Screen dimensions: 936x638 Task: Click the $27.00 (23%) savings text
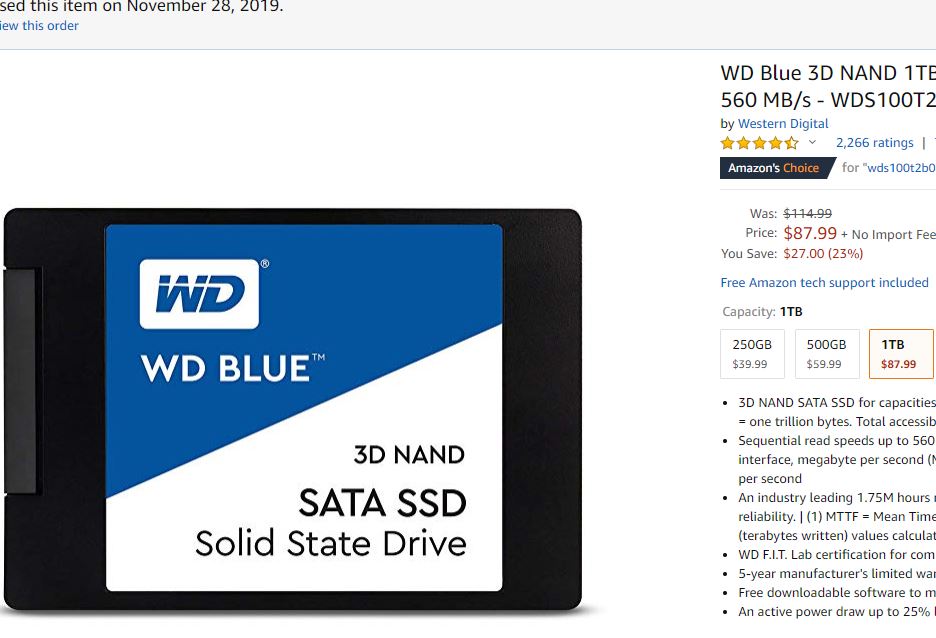pyautogui.click(x=823, y=253)
